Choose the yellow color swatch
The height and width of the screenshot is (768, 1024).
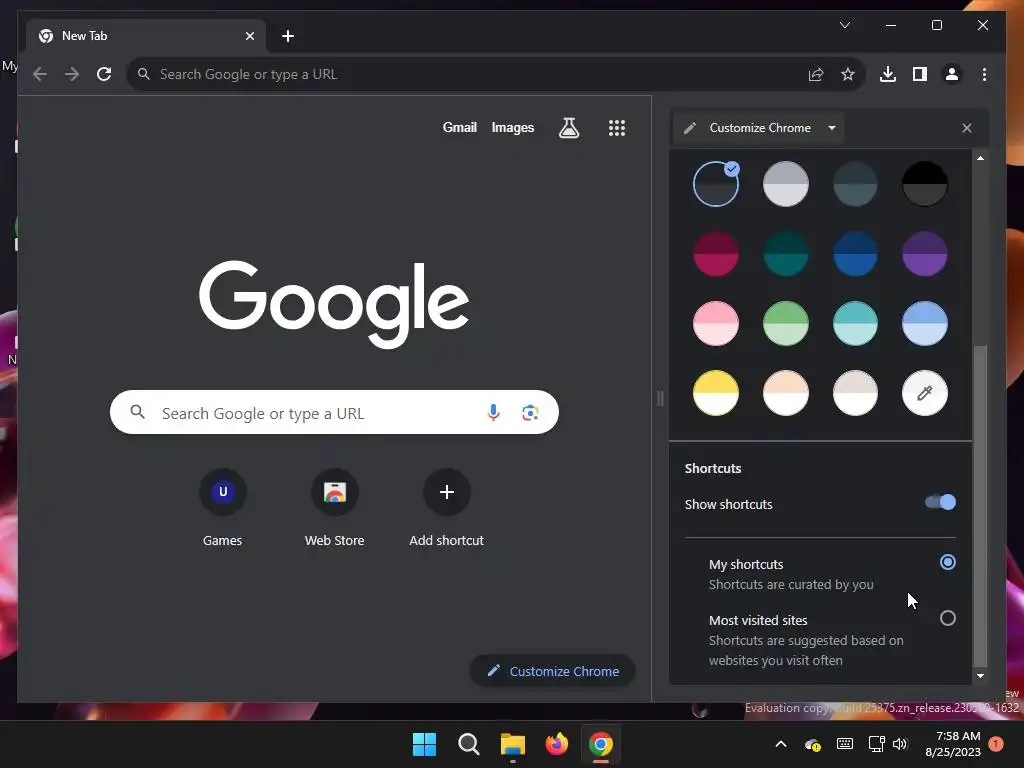point(716,393)
